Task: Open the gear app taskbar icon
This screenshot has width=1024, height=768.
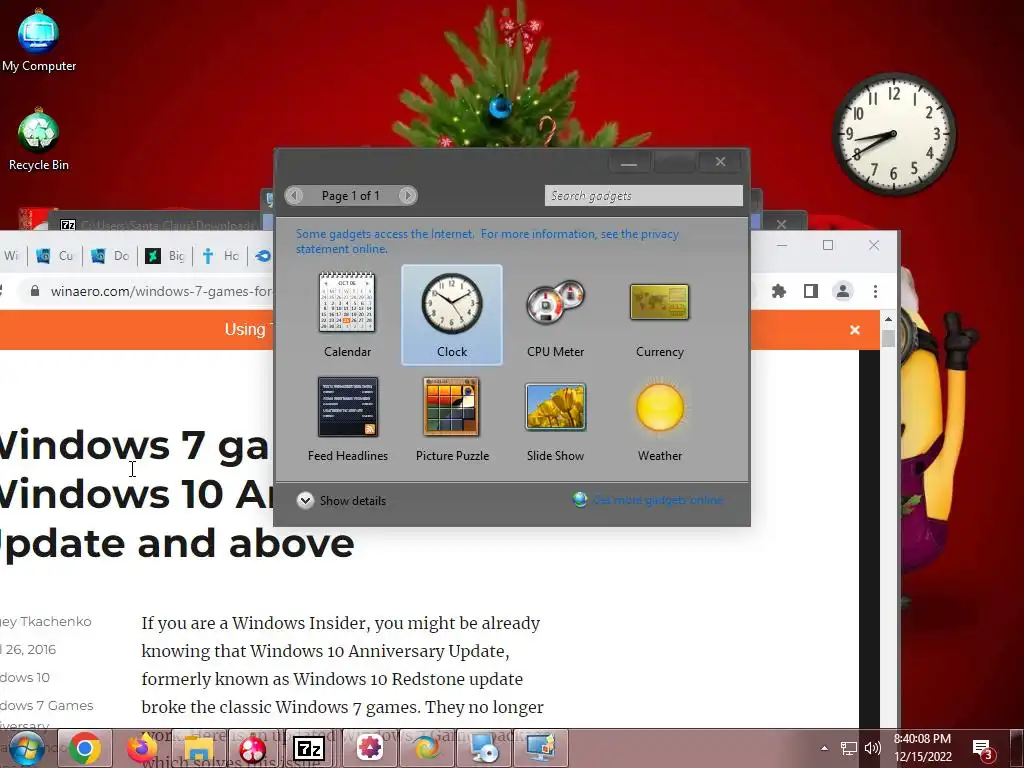Action: tap(370, 748)
